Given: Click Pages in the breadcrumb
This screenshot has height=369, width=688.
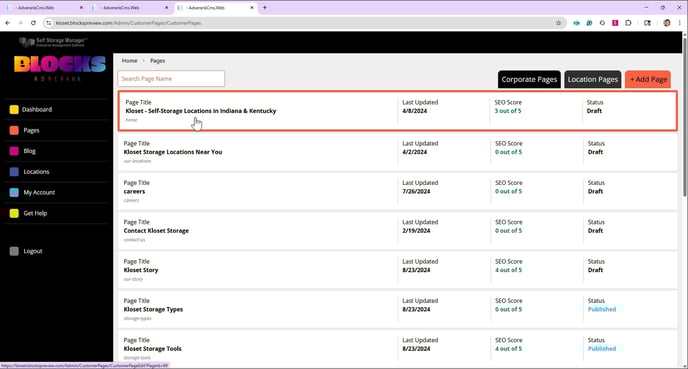Looking at the screenshot, I should click(x=158, y=61).
